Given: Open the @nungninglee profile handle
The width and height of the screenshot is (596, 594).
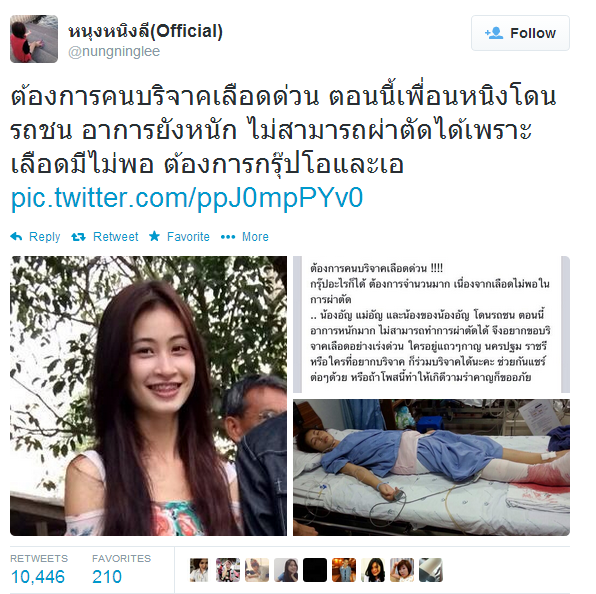Looking at the screenshot, I should click(x=114, y=51).
